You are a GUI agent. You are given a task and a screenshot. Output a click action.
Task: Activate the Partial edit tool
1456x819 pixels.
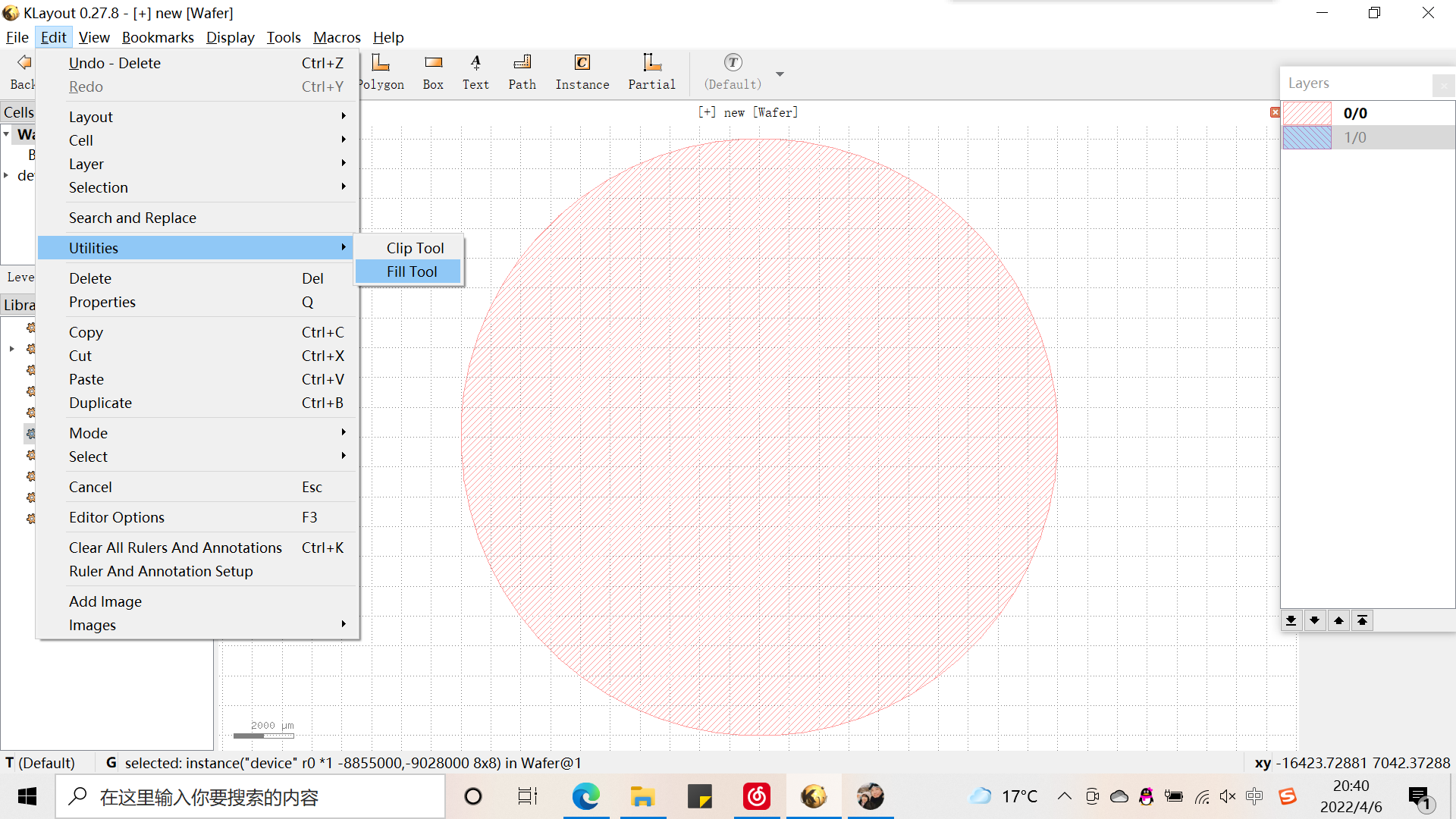click(651, 72)
